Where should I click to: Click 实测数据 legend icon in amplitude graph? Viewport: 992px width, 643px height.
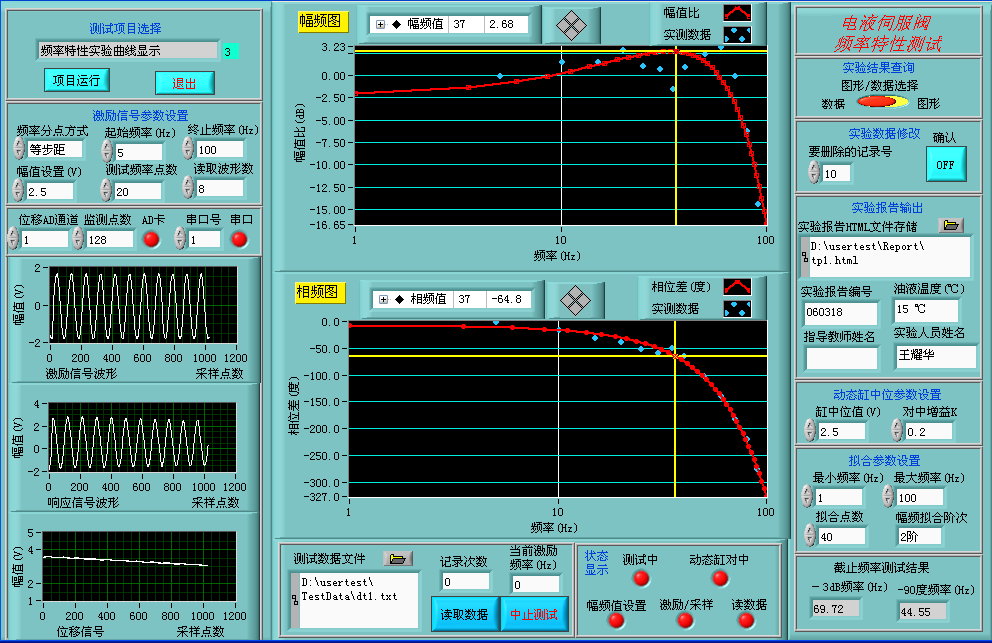(737, 34)
